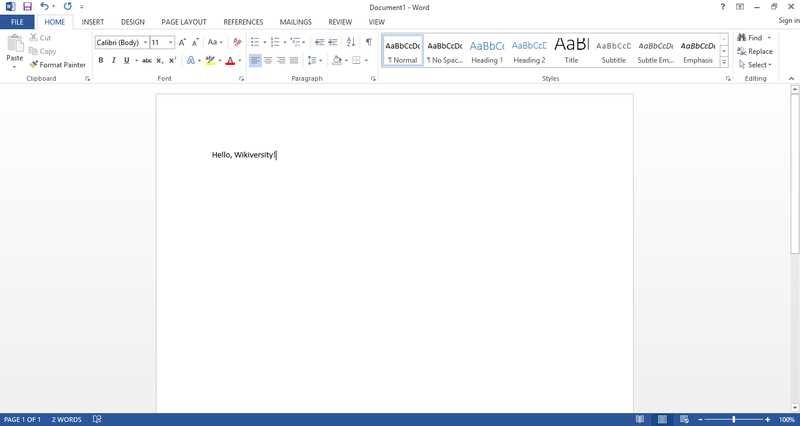This screenshot has width=800, height=426.
Task: Click the Format Painter tool
Action: 58,65
